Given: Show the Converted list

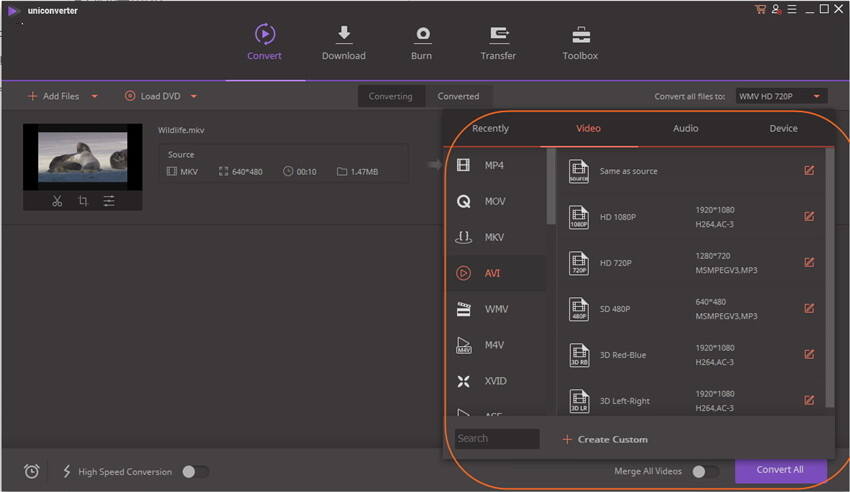Looking at the screenshot, I should point(458,96).
